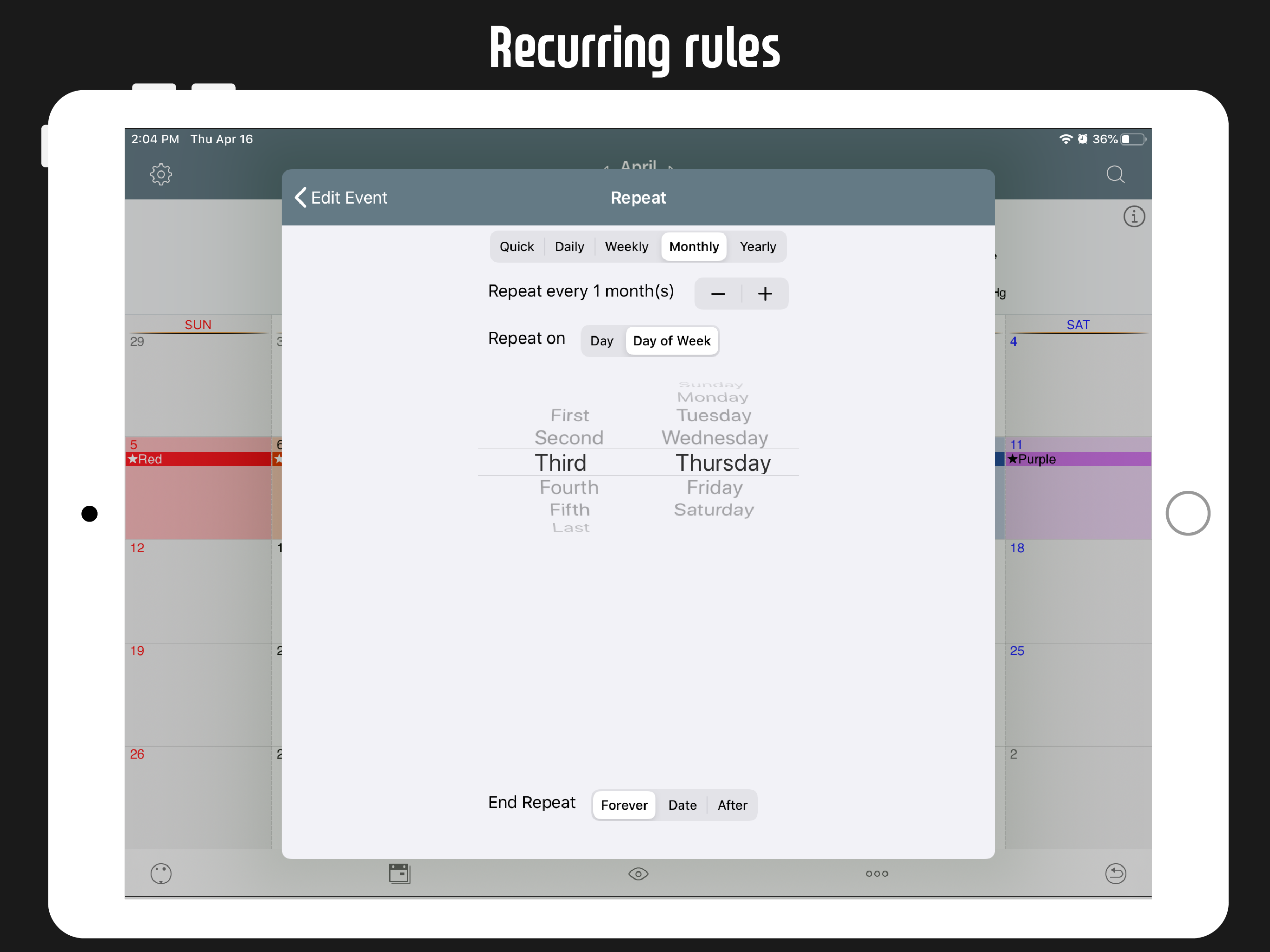This screenshot has width=1270, height=952.
Task: Open the info circle icon
Action: (x=1133, y=217)
